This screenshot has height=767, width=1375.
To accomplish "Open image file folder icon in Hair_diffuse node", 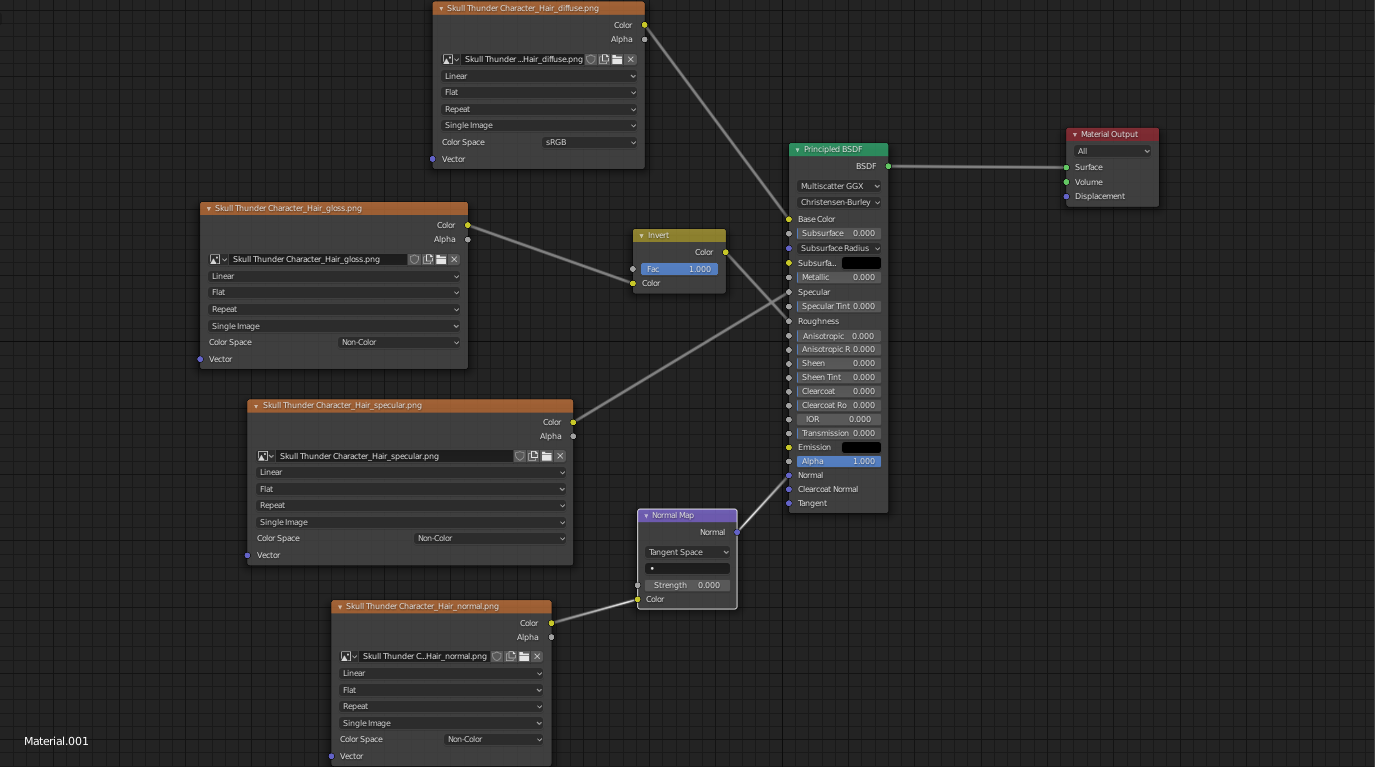I will click(x=617, y=59).
